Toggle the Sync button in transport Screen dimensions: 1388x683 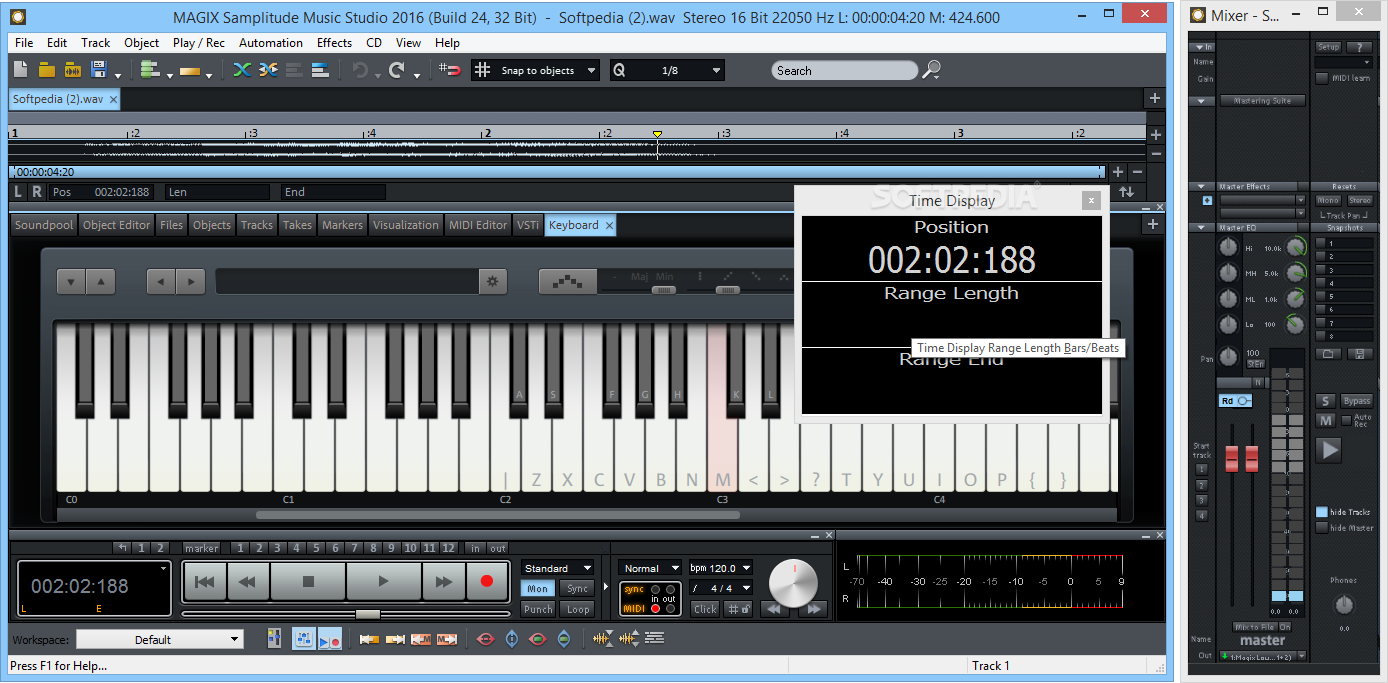click(577, 588)
